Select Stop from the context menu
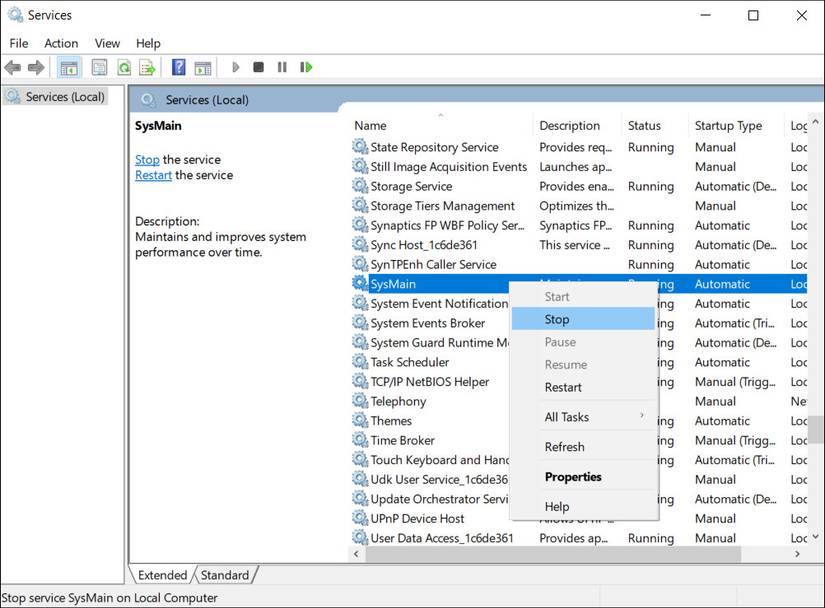 tap(556, 319)
